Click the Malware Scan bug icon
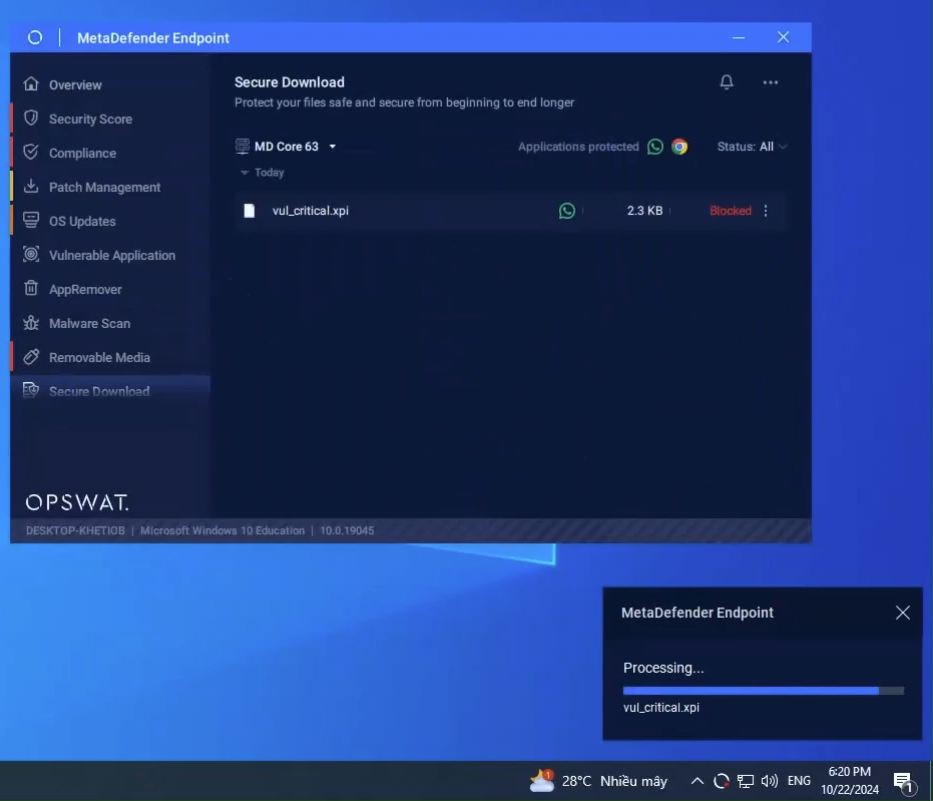Viewport: 933px width, 801px height. point(31,323)
